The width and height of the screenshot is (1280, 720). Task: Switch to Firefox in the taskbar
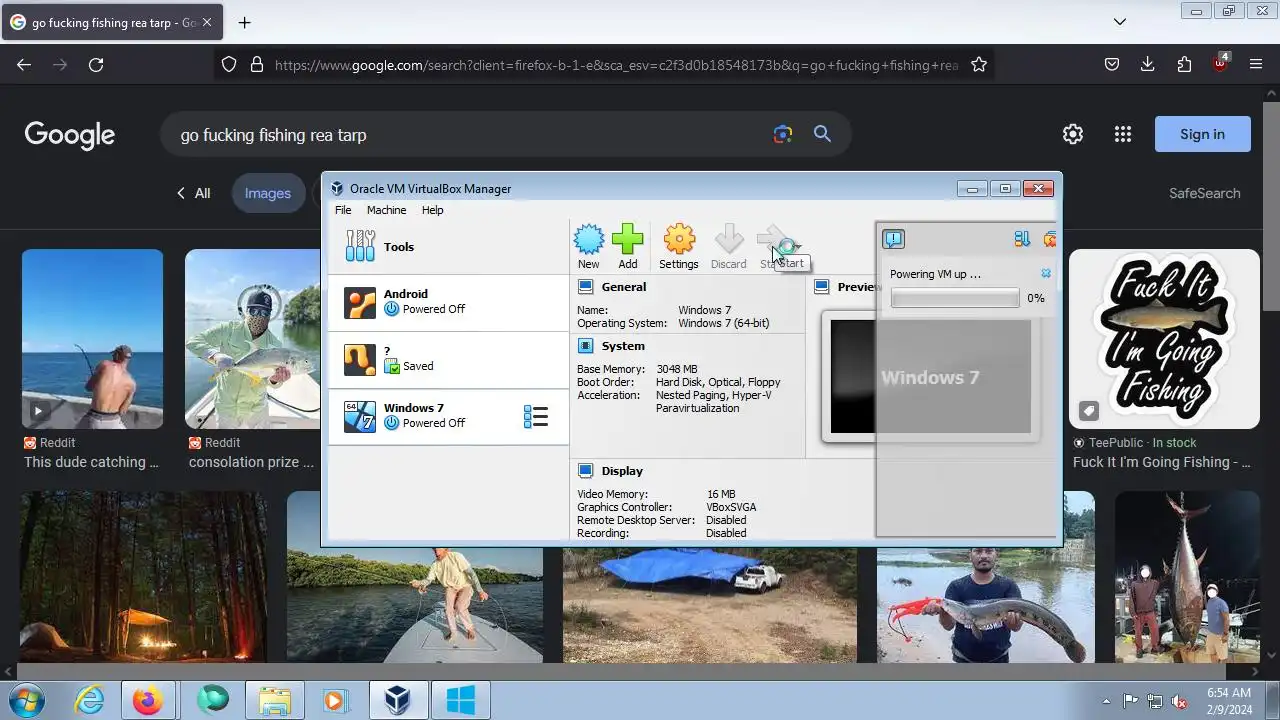(x=148, y=700)
